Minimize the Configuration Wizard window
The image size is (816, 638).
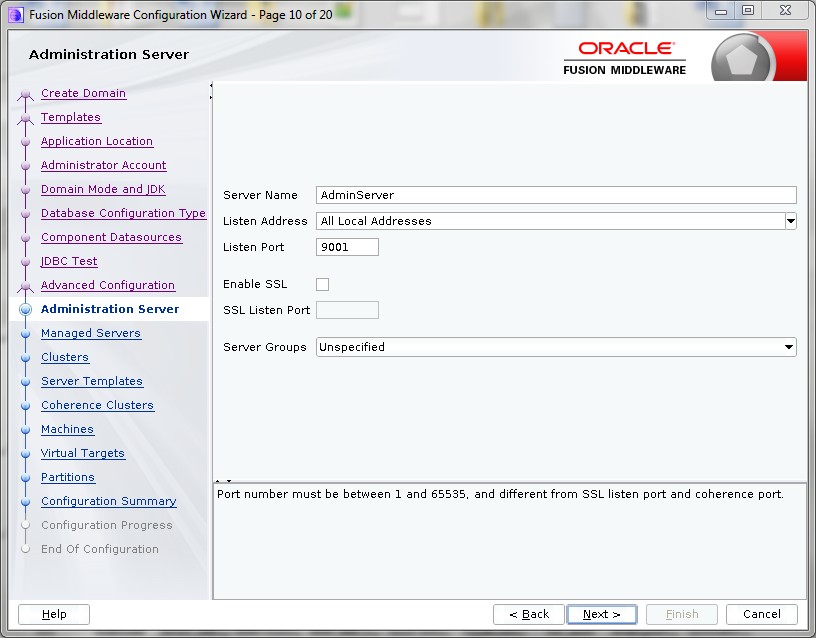[x=721, y=11]
